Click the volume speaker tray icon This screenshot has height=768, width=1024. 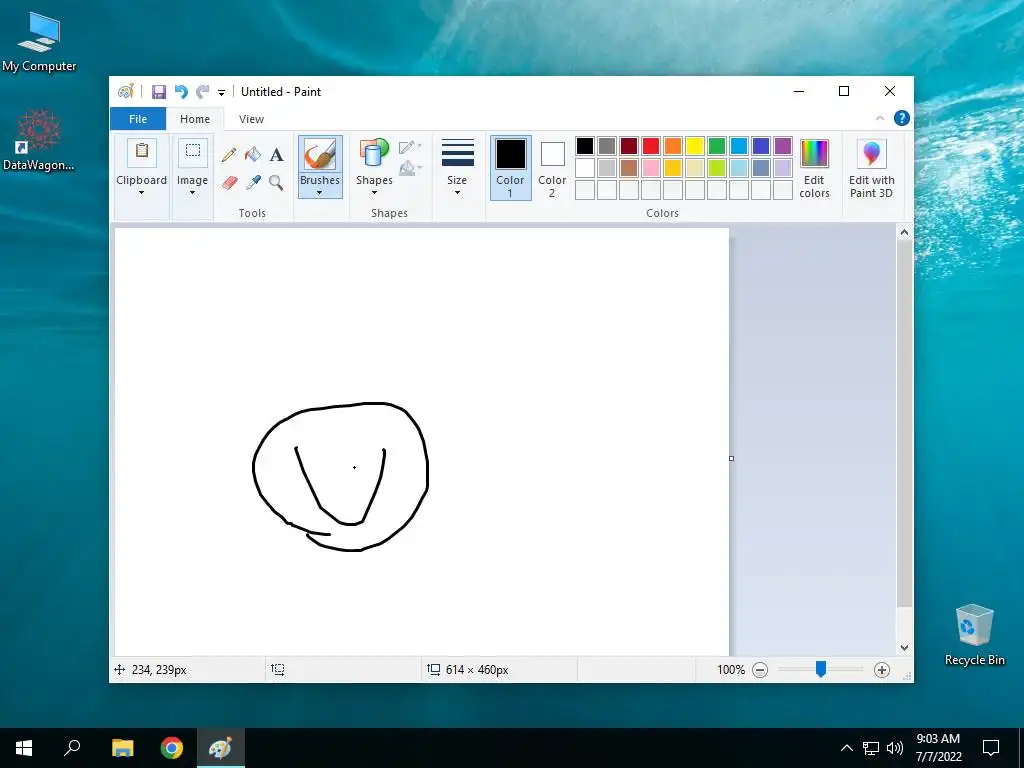(x=895, y=748)
